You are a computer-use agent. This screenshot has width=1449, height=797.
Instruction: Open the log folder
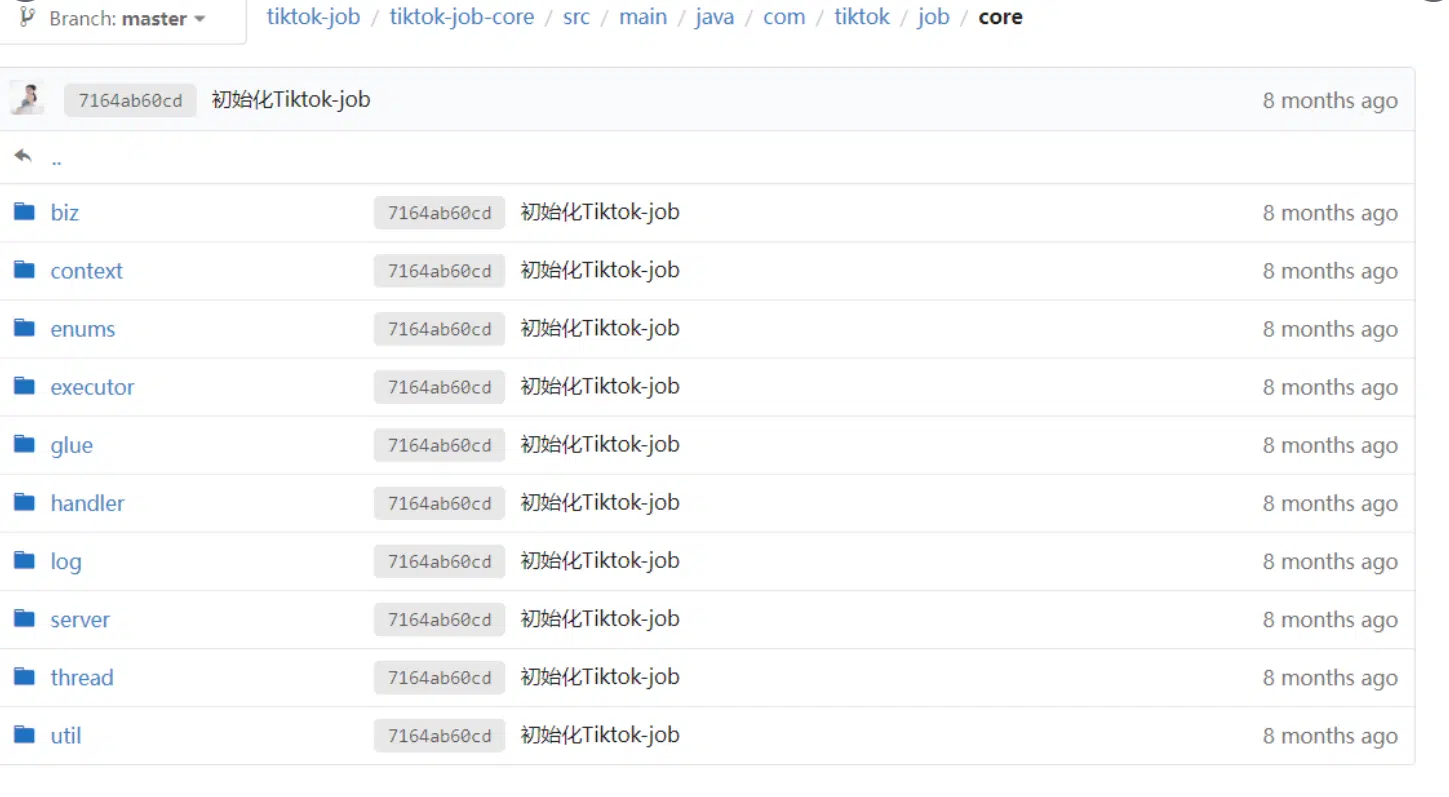[x=66, y=561]
